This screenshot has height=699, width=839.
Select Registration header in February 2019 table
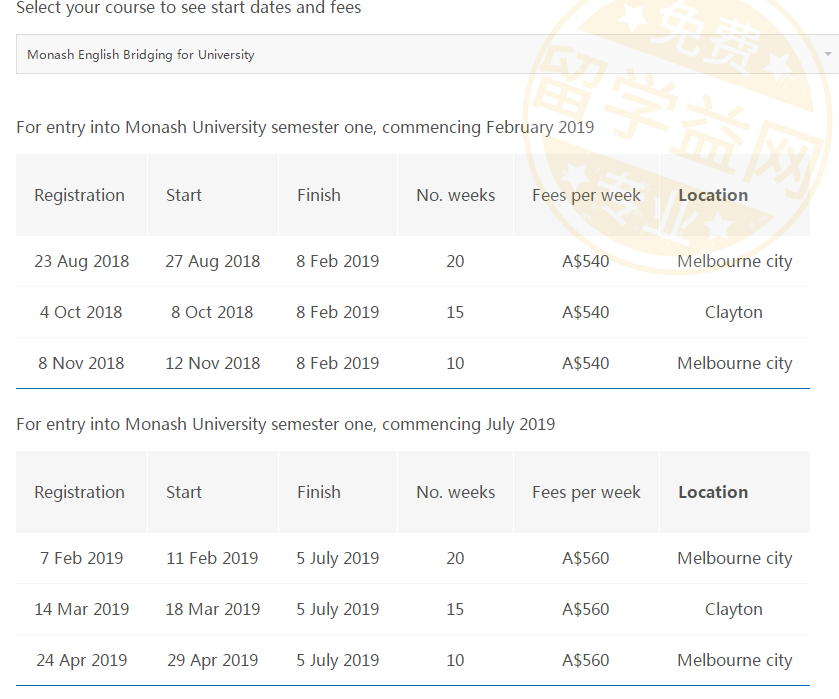tap(79, 195)
